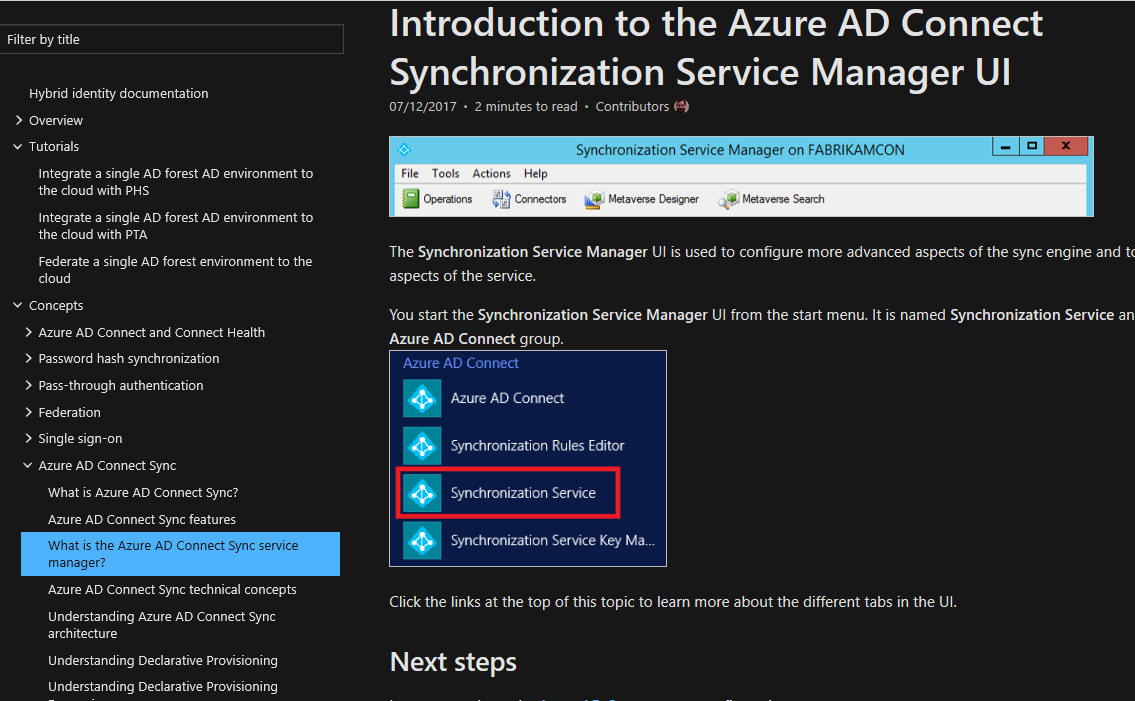Screen dimensions: 1135x701
Task: Open the File menu
Action: [409, 173]
